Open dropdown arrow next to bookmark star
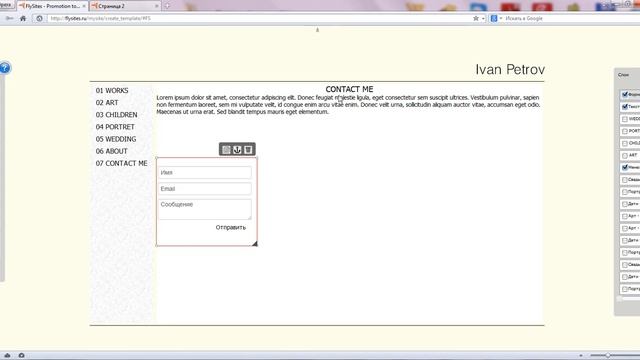The width and height of the screenshot is (640, 360). [483, 18]
